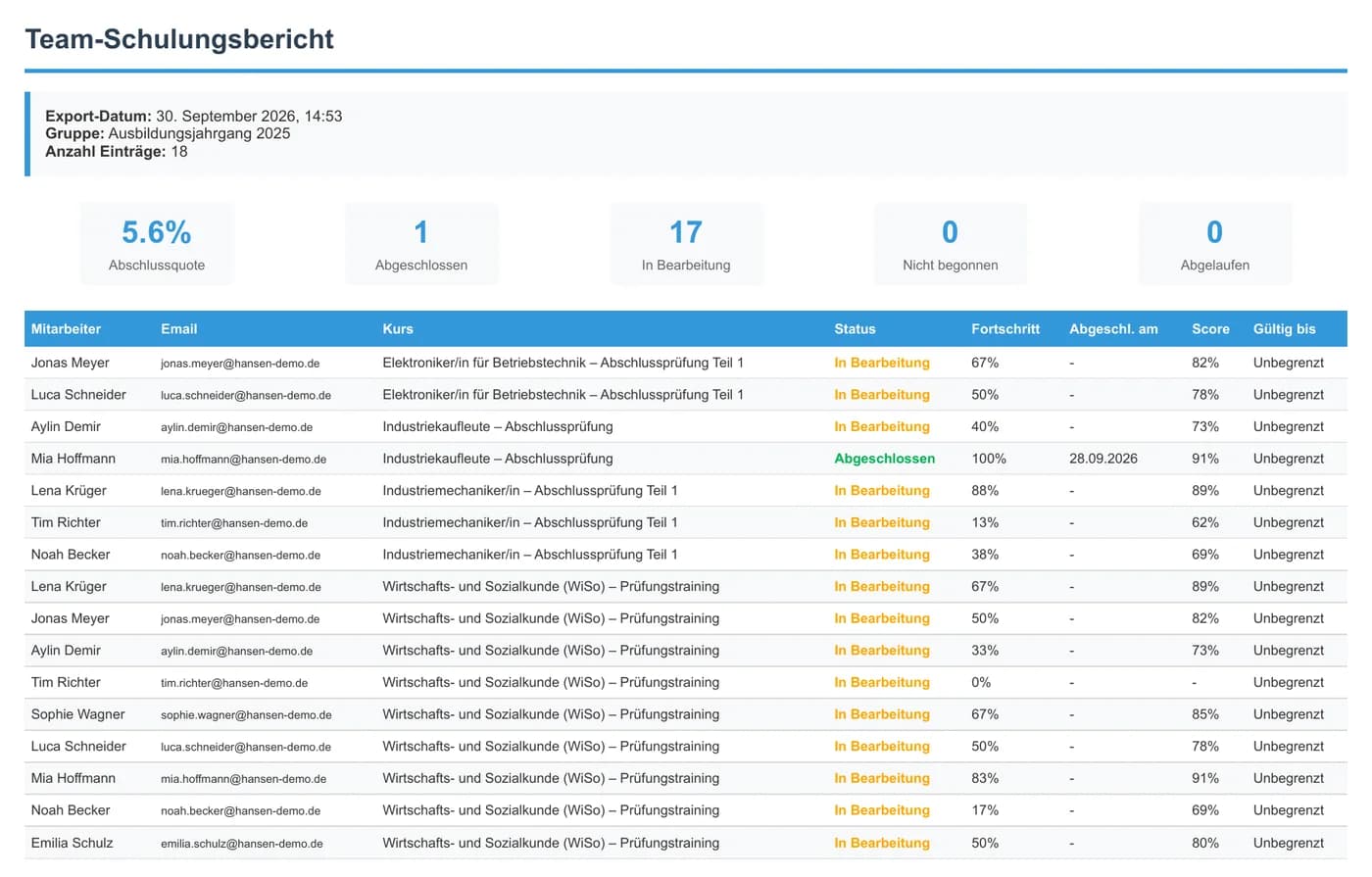
Task: Click Noah Becker's 17% progress value
Action: coord(985,810)
